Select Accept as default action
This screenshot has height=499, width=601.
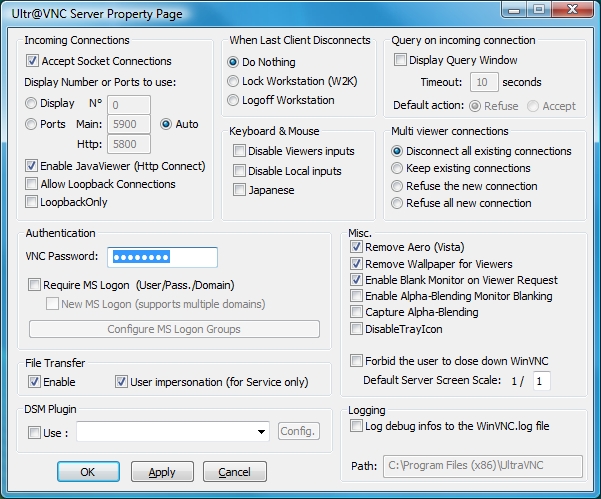(x=533, y=106)
